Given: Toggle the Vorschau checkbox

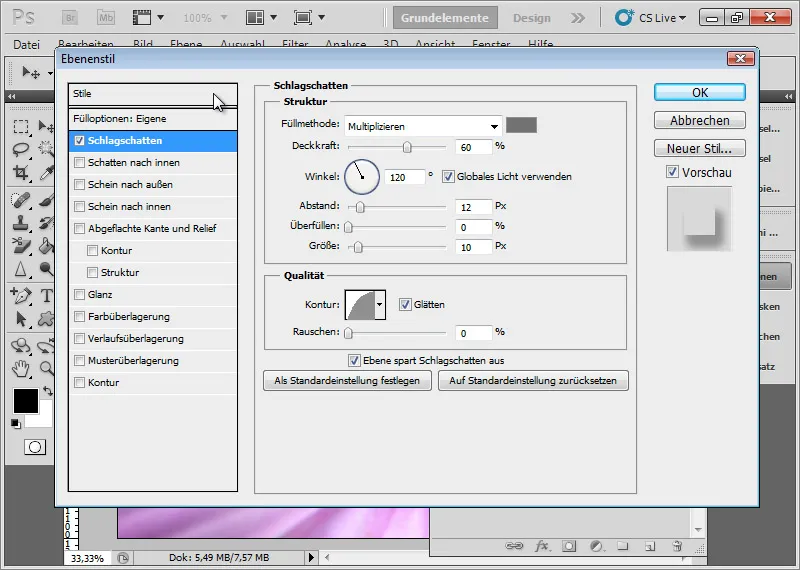Looking at the screenshot, I should tap(672, 172).
